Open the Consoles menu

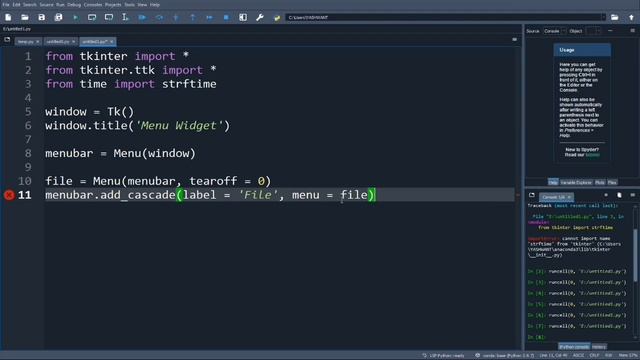(93, 4)
